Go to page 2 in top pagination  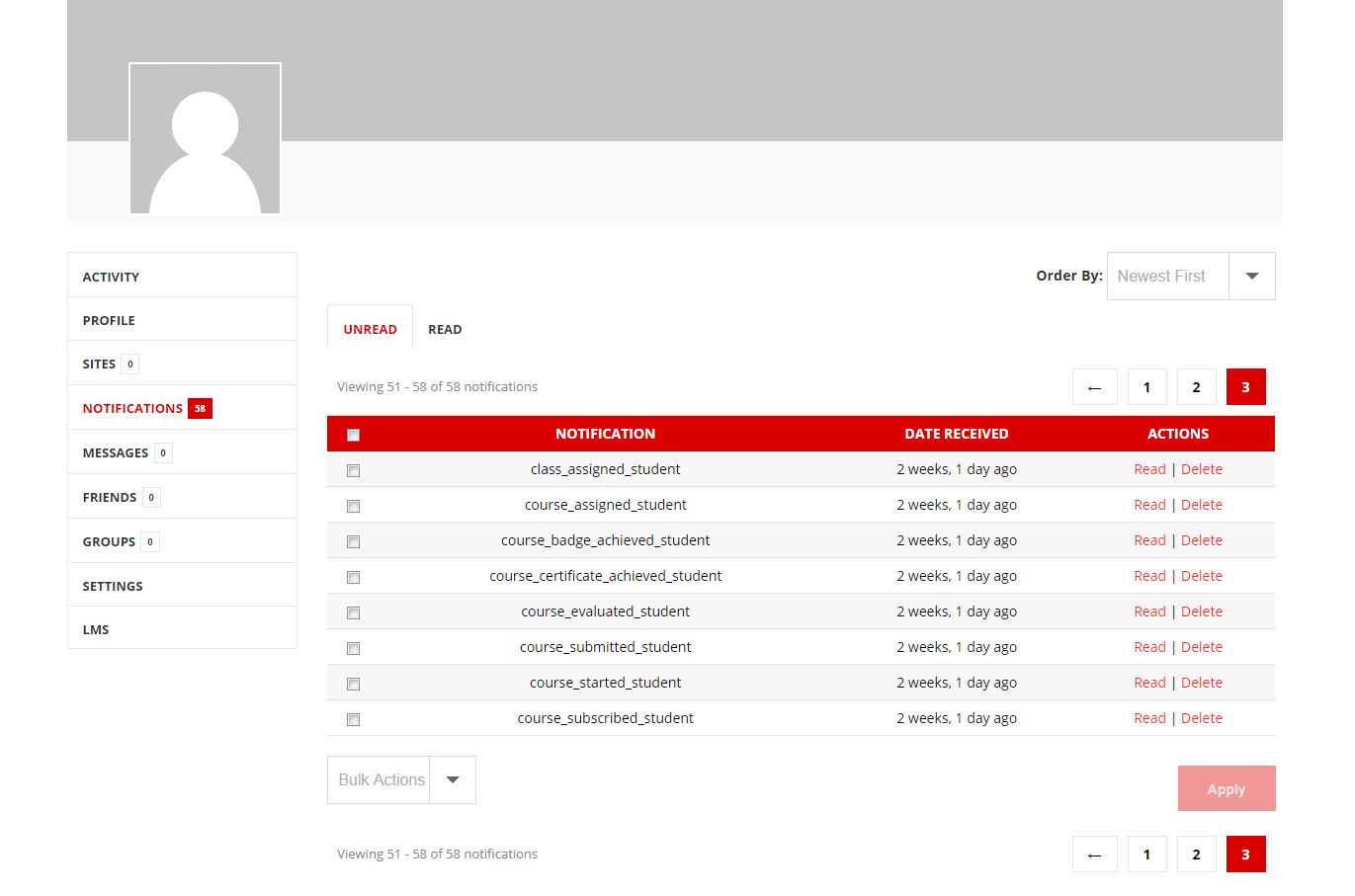[x=1196, y=387]
